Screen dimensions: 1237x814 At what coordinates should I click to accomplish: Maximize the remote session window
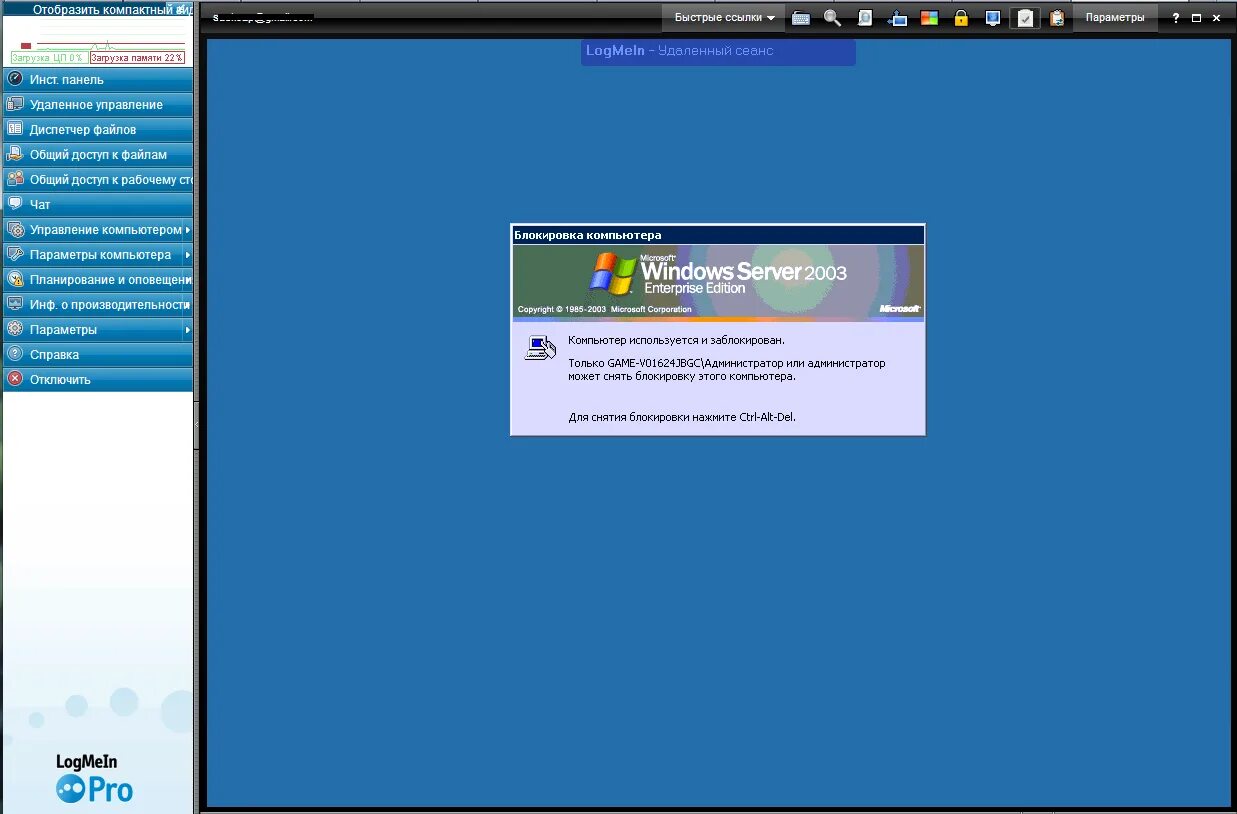point(1196,18)
